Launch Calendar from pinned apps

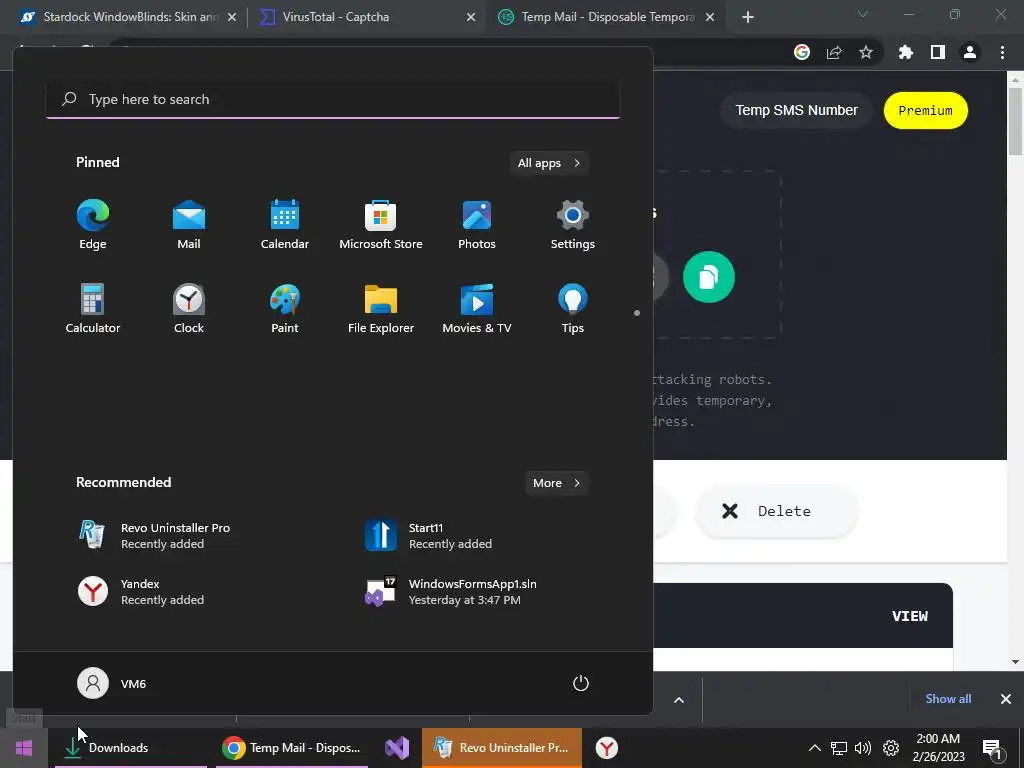pos(285,225)
